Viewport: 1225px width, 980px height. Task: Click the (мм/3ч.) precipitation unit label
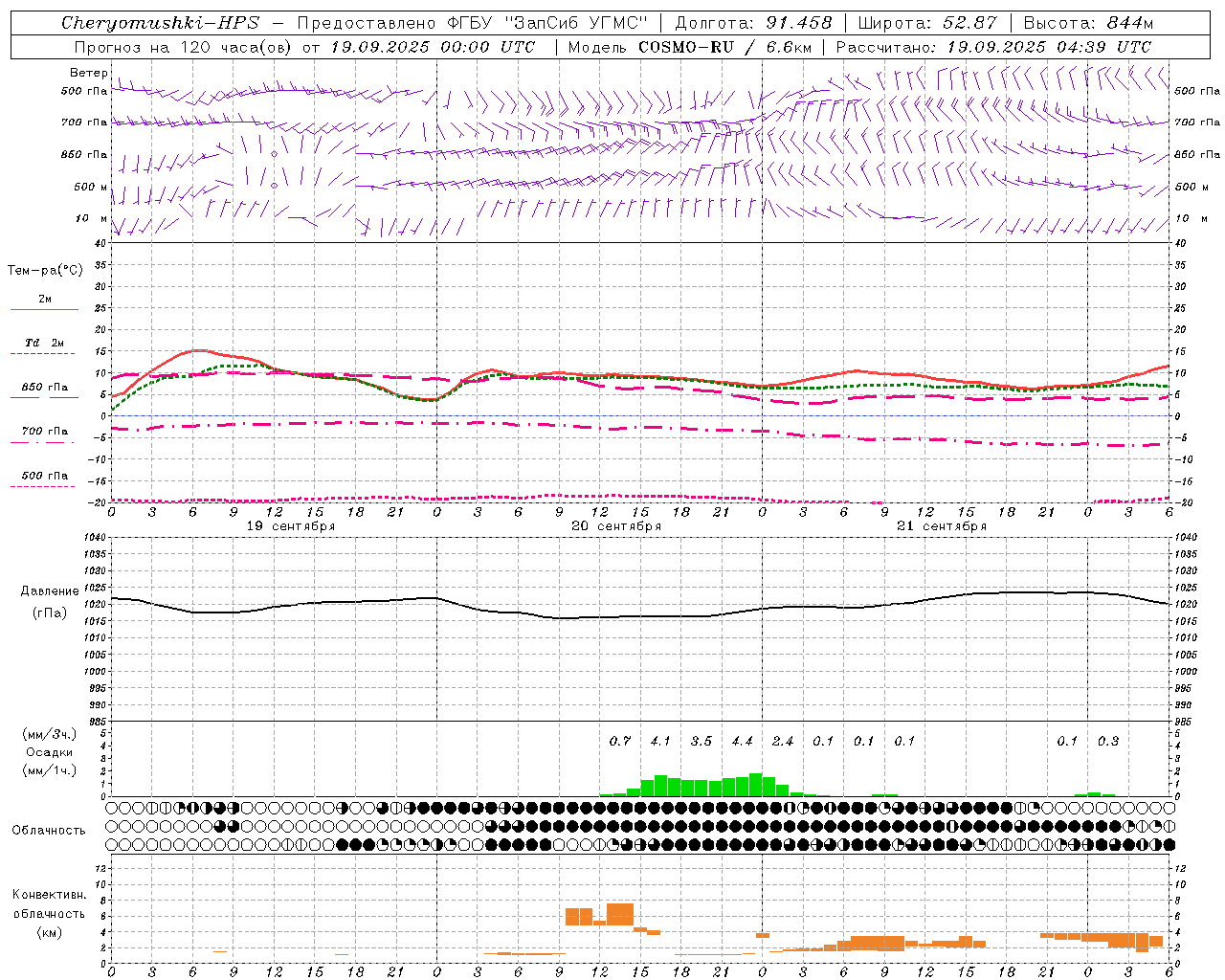tap(50, 734)
